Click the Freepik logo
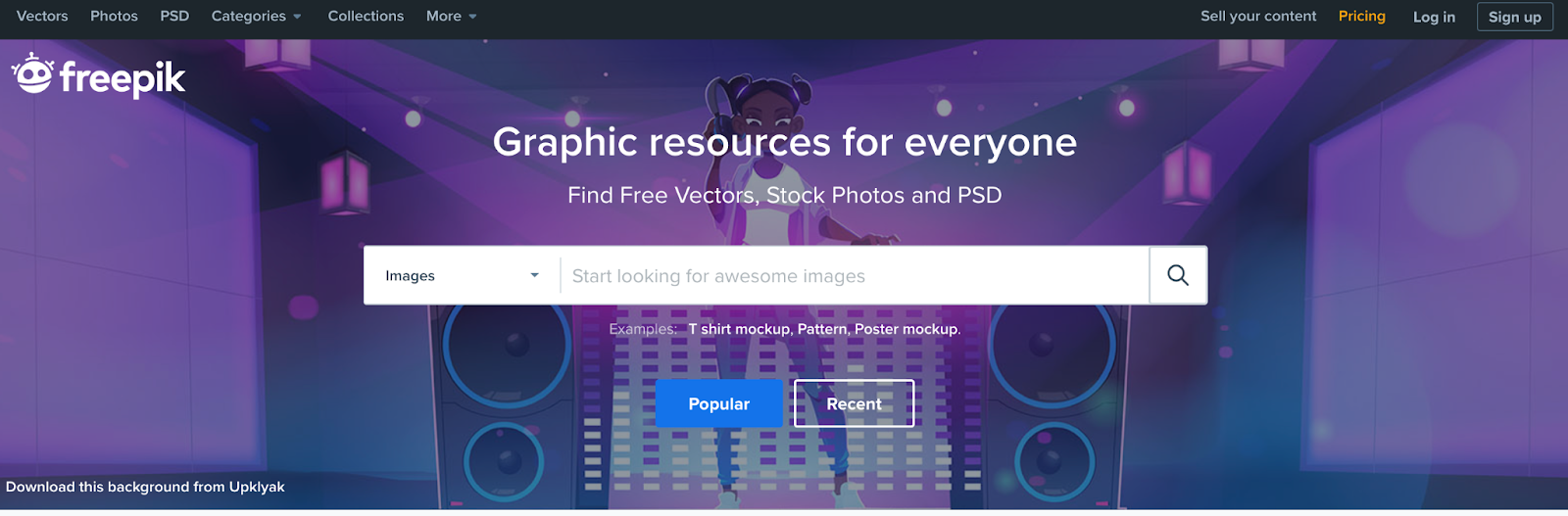Image resolution: width=1568 pixels, height=516 pixels. pyautogui.click(x=98, y=75)
